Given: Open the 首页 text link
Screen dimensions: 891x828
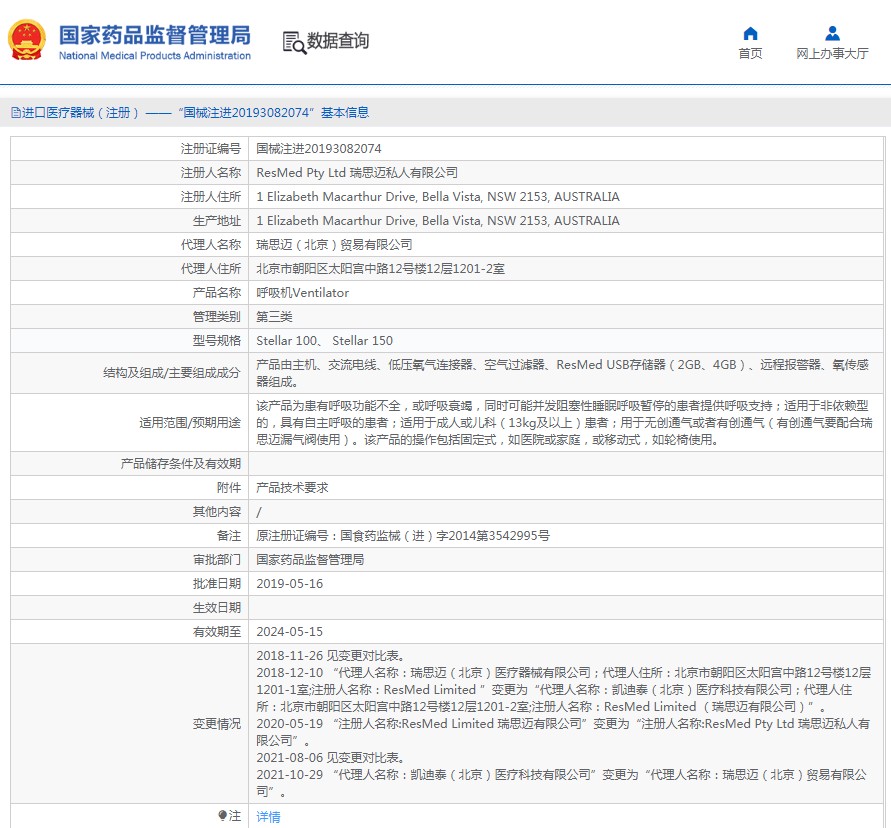Looking at the screenshot, I should coord(750,54).
